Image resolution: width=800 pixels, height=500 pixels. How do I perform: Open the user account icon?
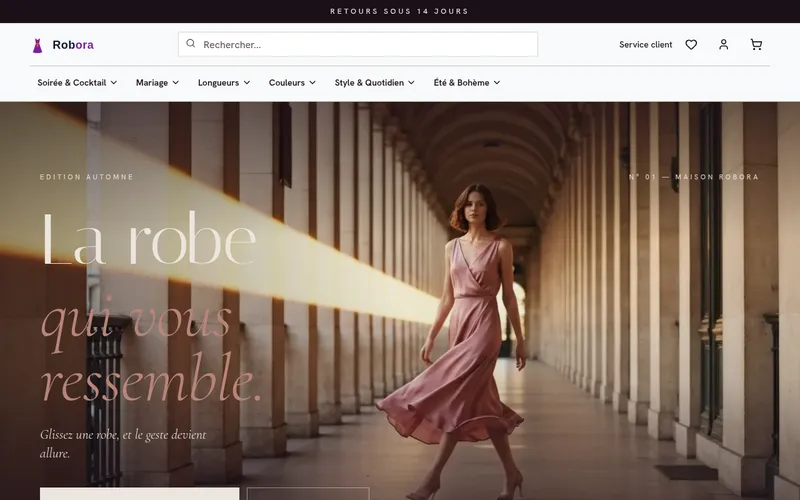coord(723,45)
